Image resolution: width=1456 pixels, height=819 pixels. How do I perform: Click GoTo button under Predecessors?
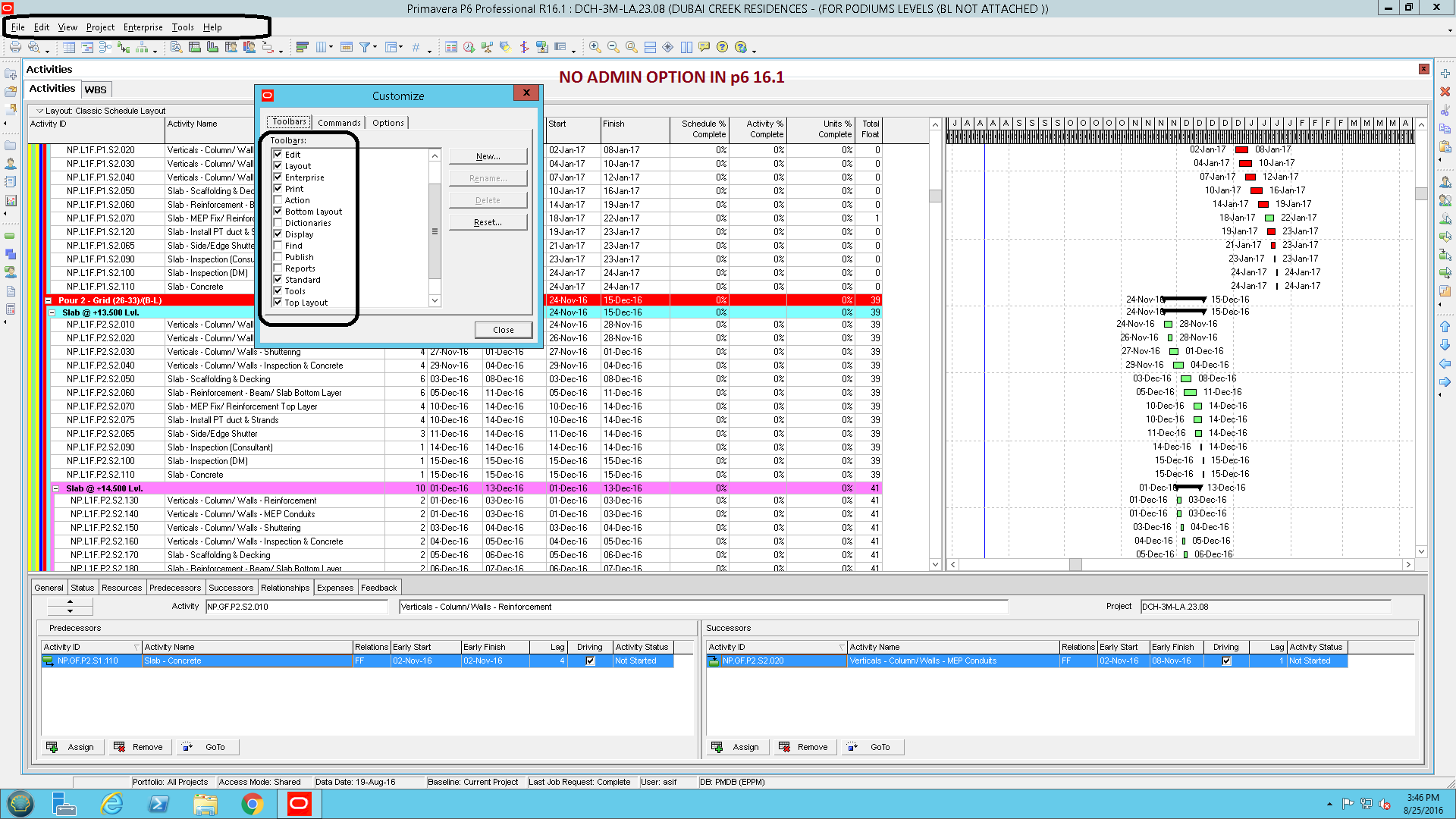coord(208,747)
